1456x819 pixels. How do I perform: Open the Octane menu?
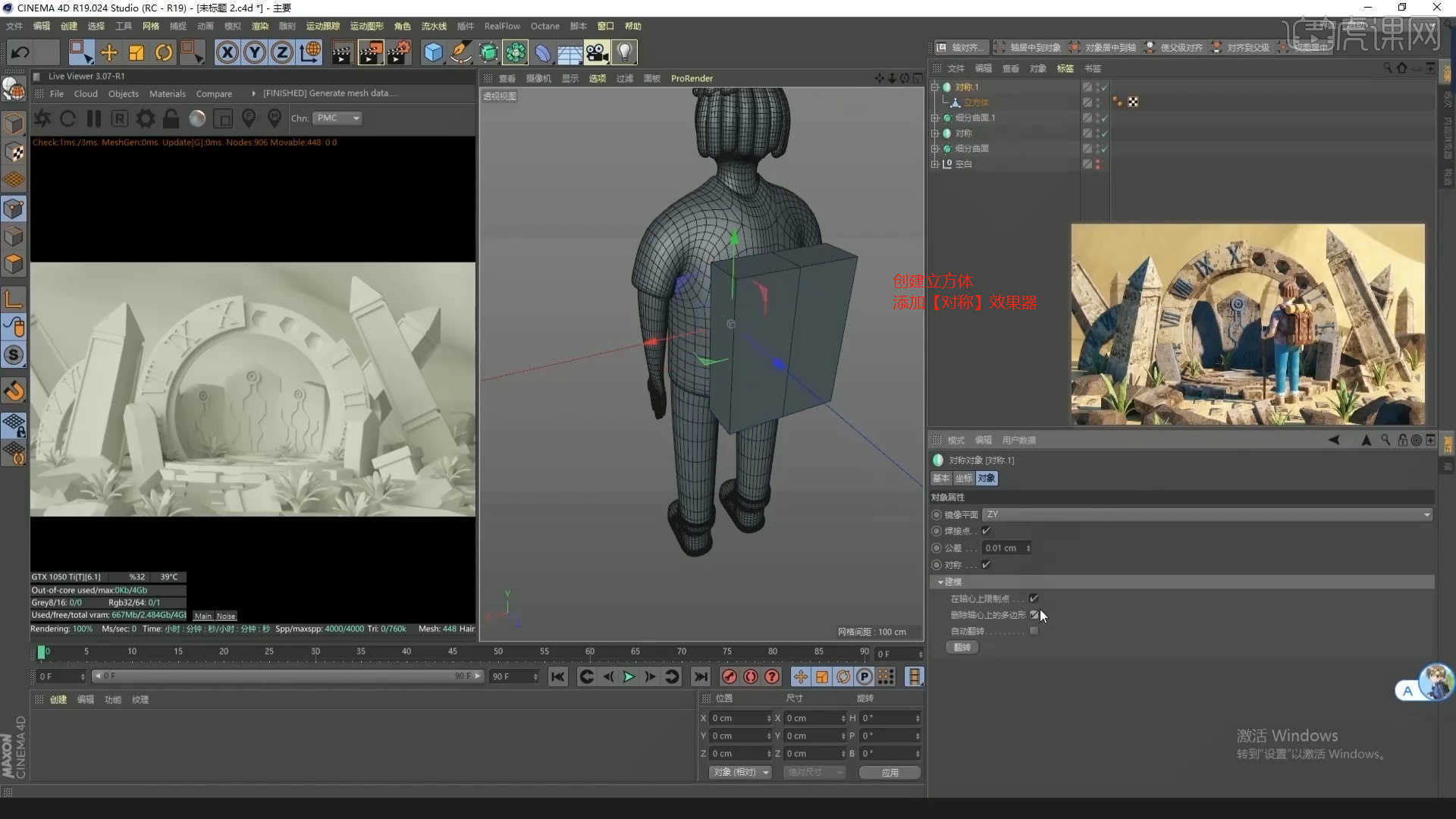pos(544,26)
